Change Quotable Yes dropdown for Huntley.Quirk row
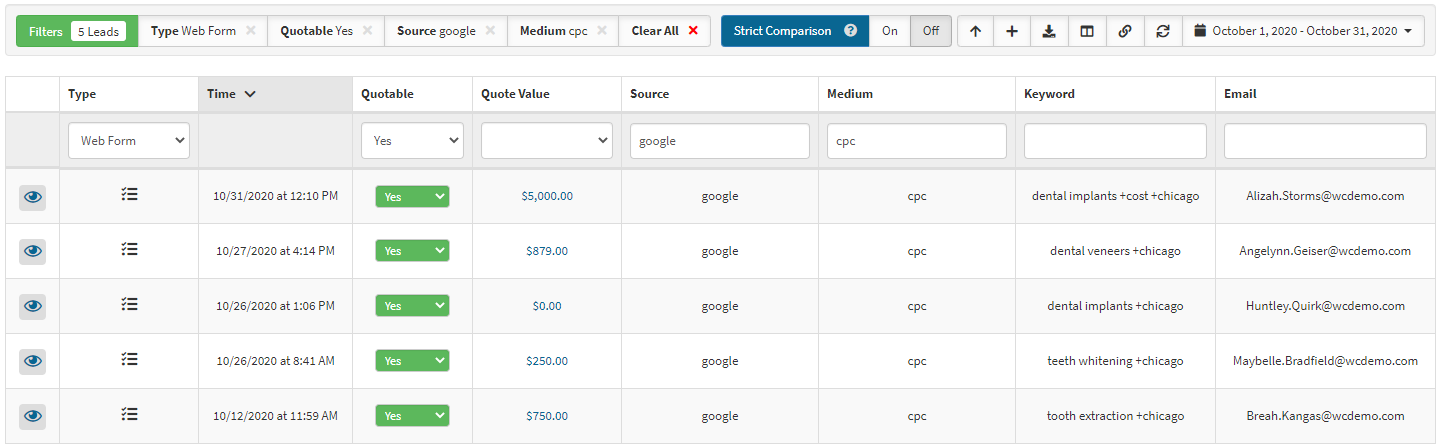Viewport: 1443px width, 448px height. click(x=412, y=306)
